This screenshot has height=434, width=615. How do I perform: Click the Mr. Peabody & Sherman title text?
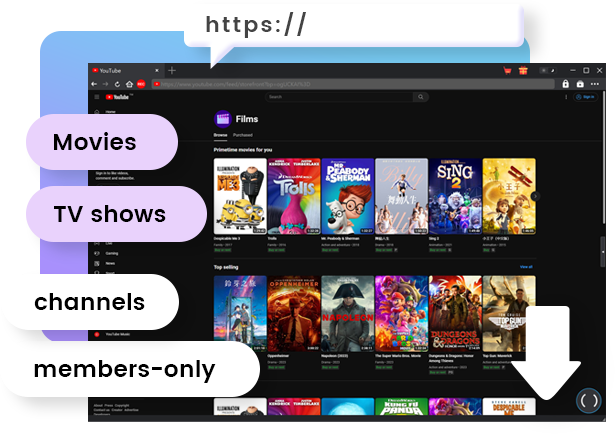pyautogui.click(x=340, y=238)
